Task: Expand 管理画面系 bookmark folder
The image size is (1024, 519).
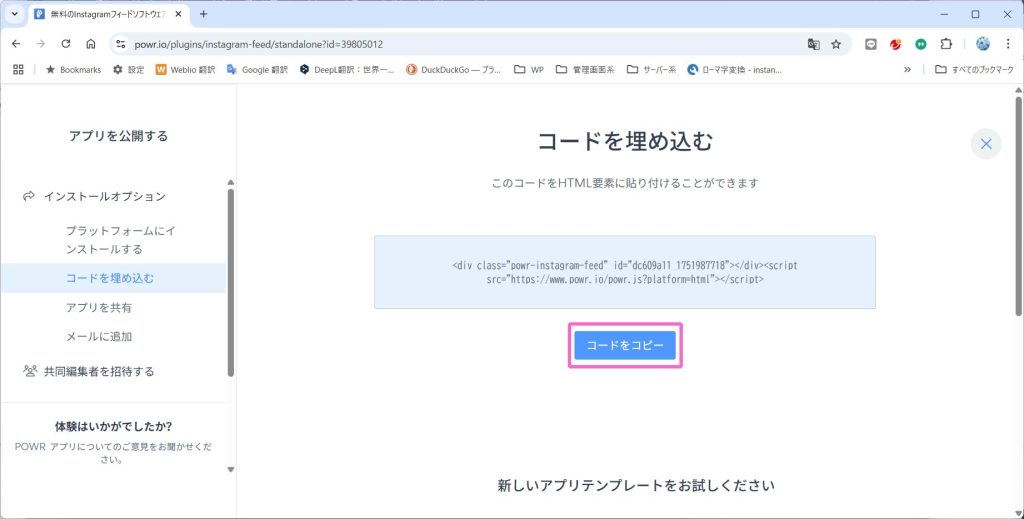Action: (x=585, y=69)
